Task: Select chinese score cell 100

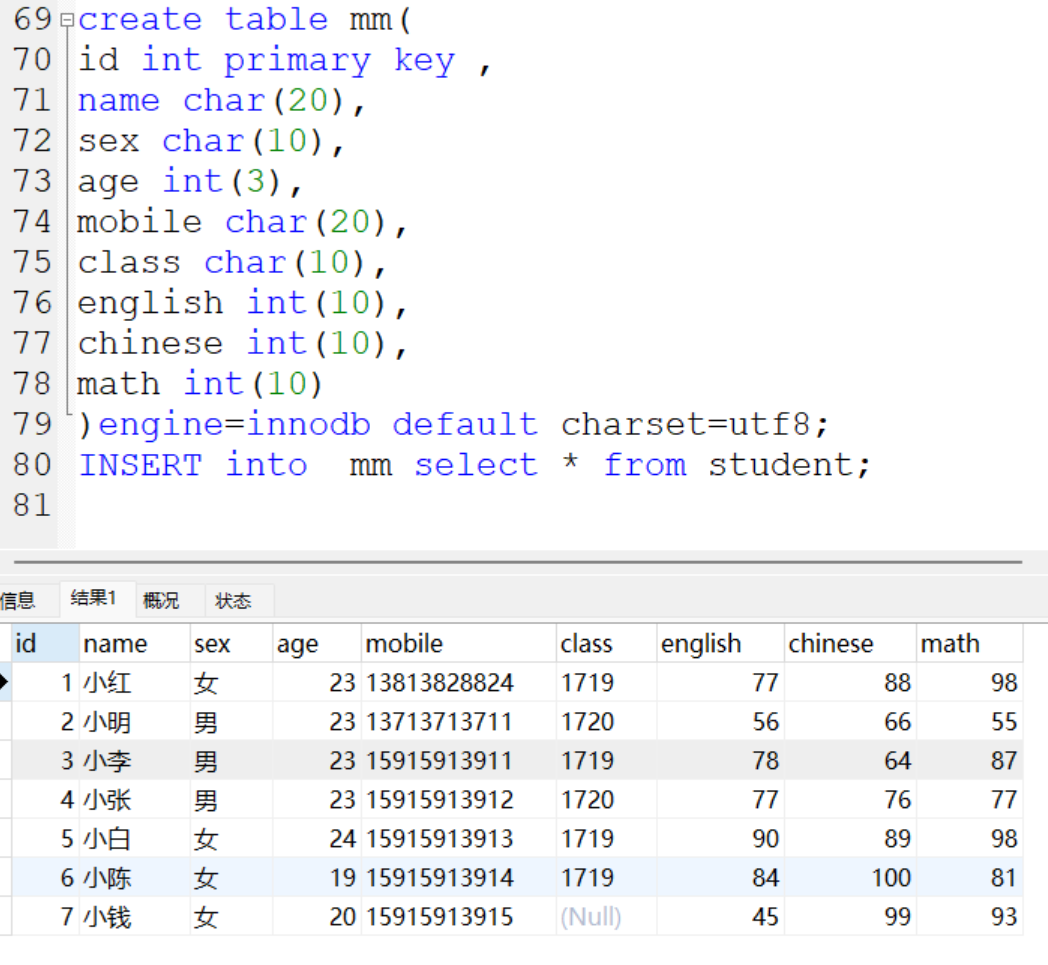Action: pos(850,877)
